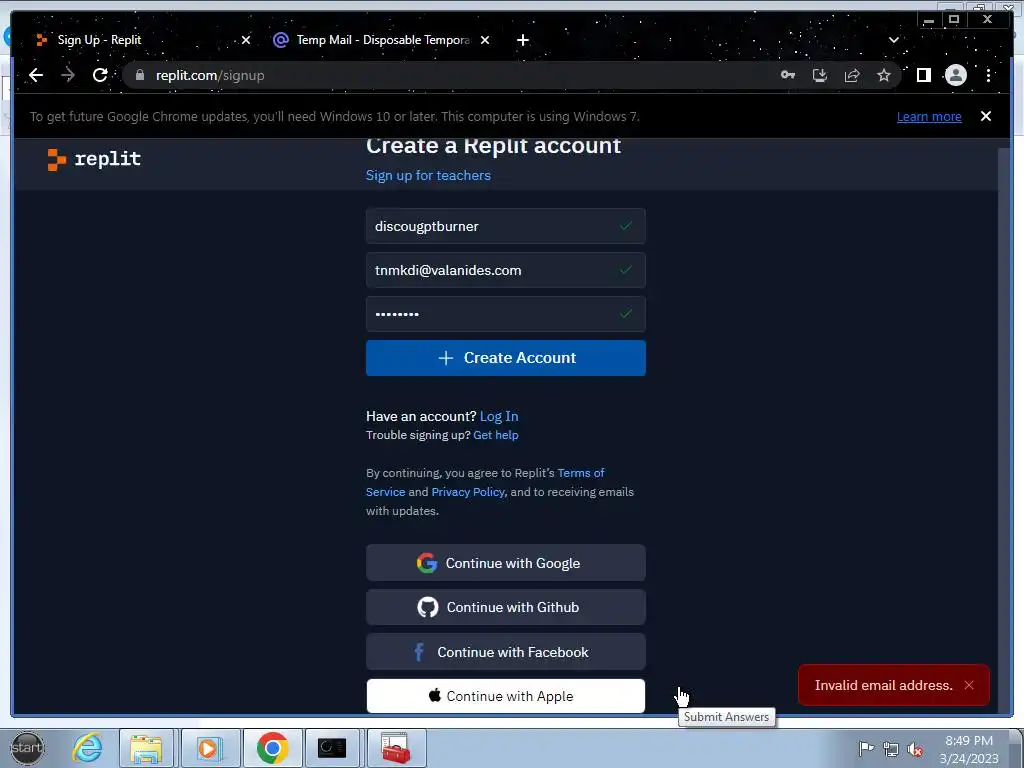Click the Chrome forward arrow
Screen dimensions: 1024x768
(68, 75)
